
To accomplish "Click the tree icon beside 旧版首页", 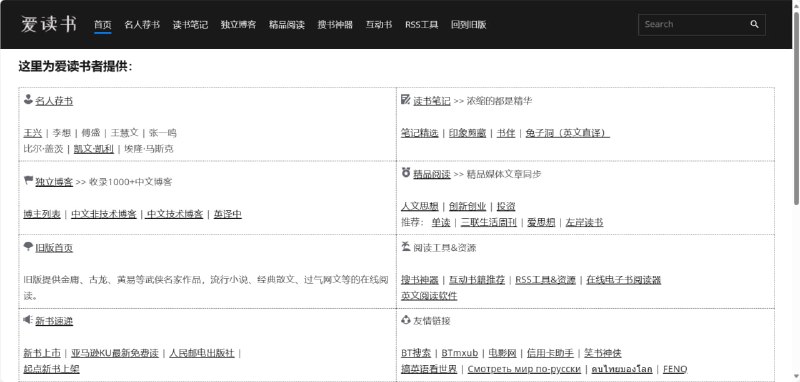I will click(28, 246).
